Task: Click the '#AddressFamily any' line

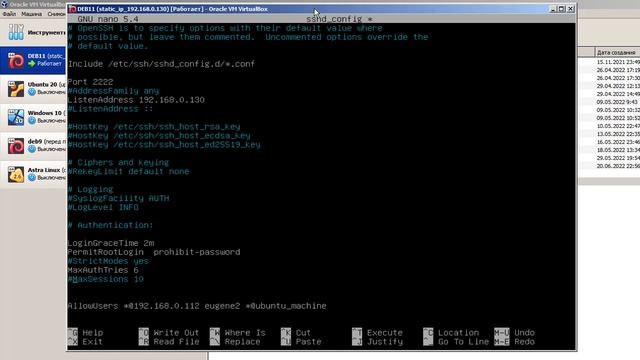Action: 113,91
